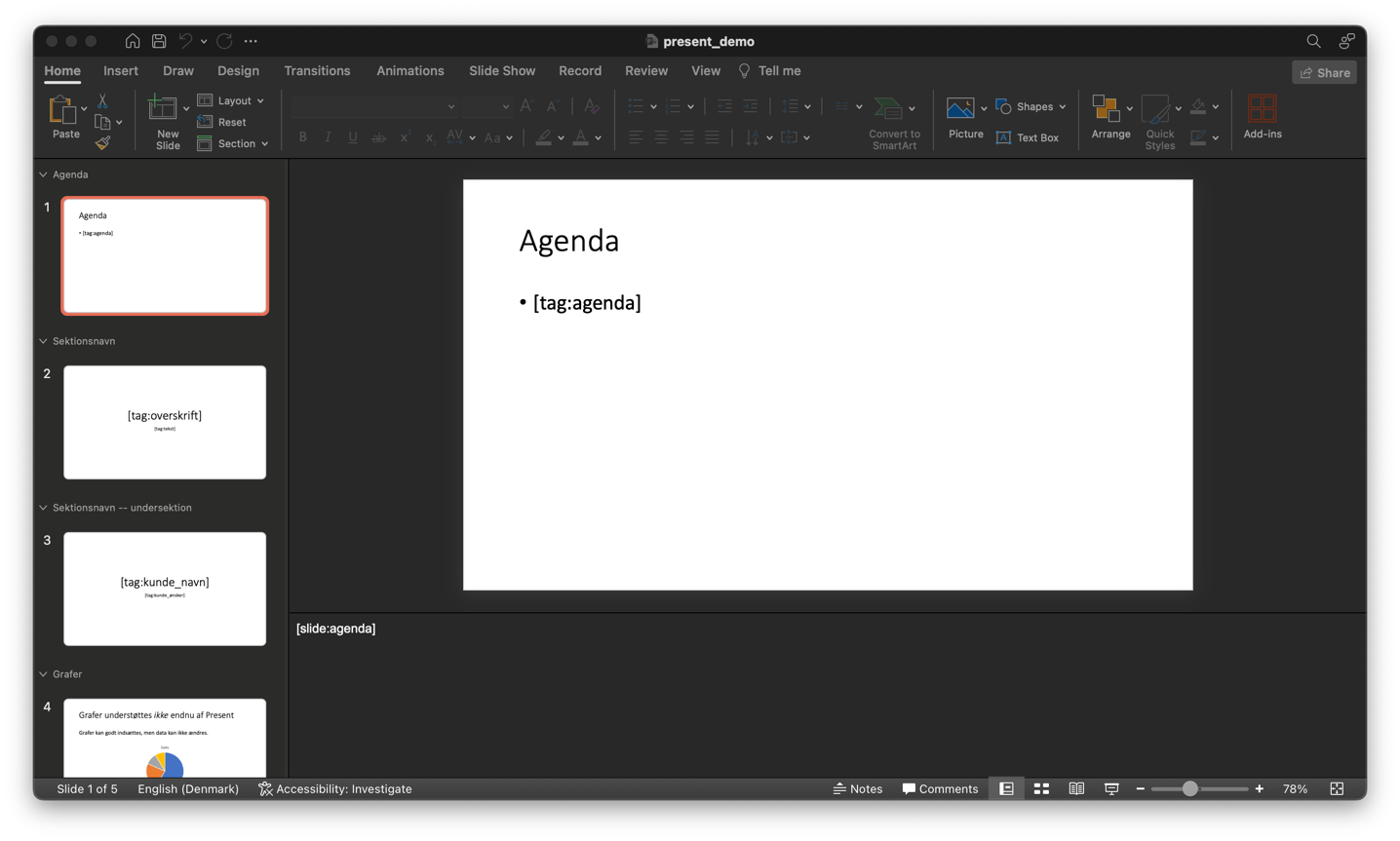
Task: Click the zoom slider handle
Action: pyautogui.click(x=1189, y=788)
